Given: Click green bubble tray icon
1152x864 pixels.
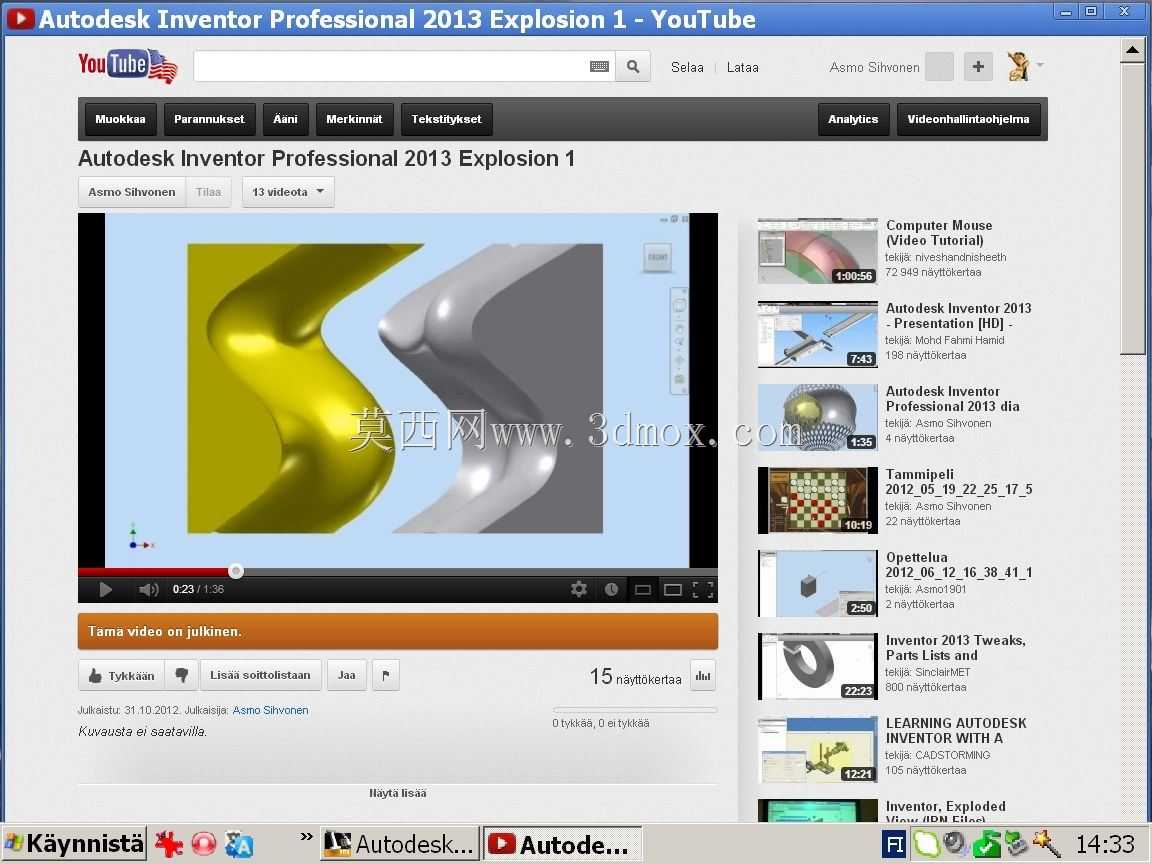Looking at the screenshot, I should pos(926,844).
